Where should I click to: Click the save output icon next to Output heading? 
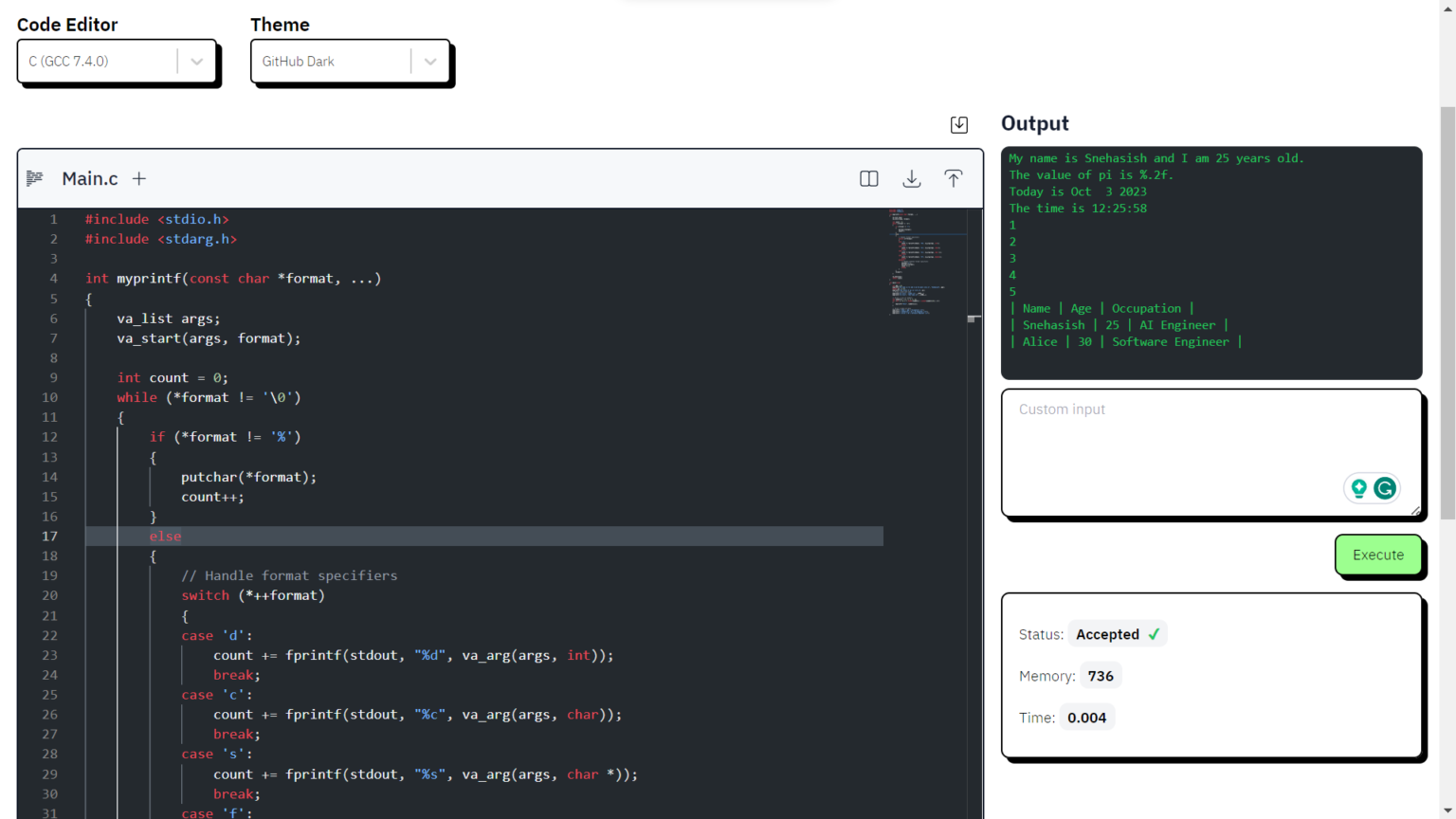[x=959, y=124]
